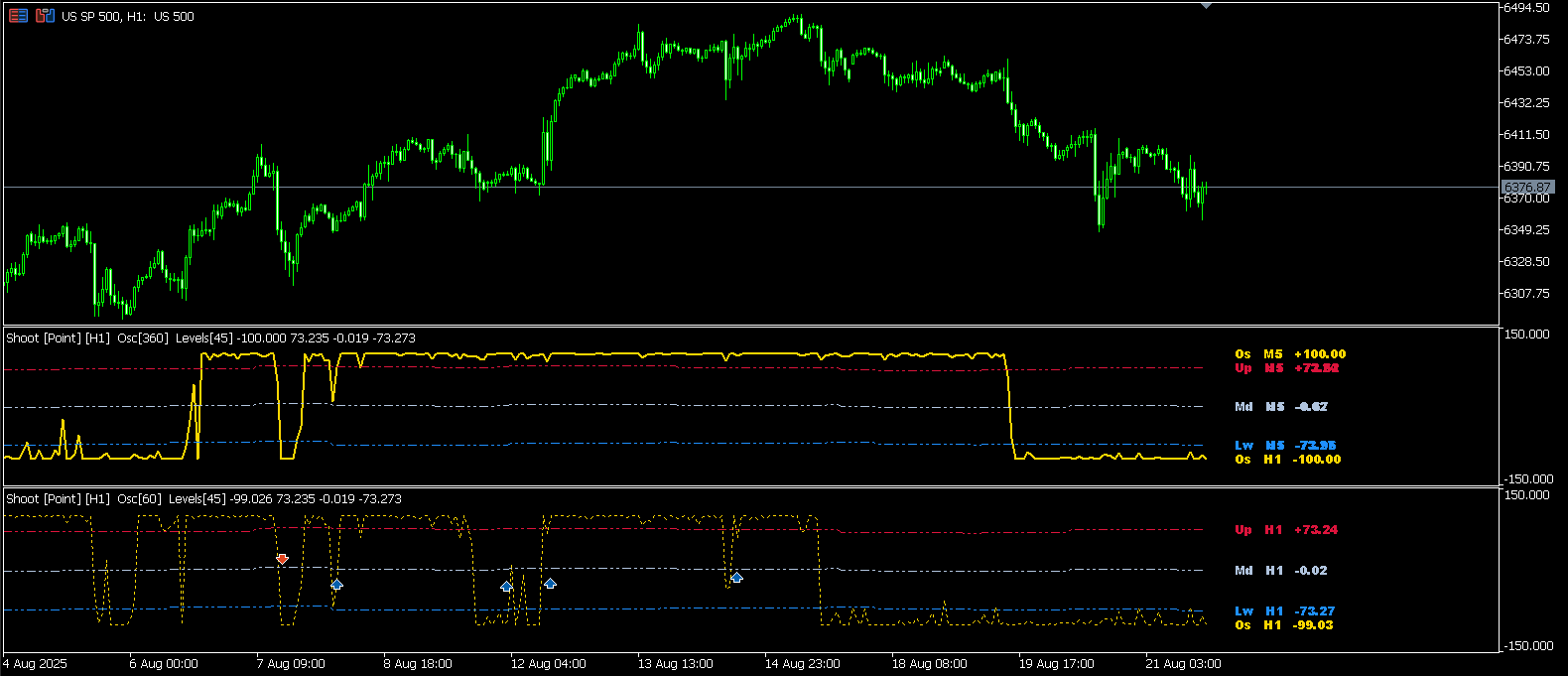Select the red down-arrow signal marker
Image resolution: width=1568 pixels, height=676 pixels.
(x=283, y=560)
